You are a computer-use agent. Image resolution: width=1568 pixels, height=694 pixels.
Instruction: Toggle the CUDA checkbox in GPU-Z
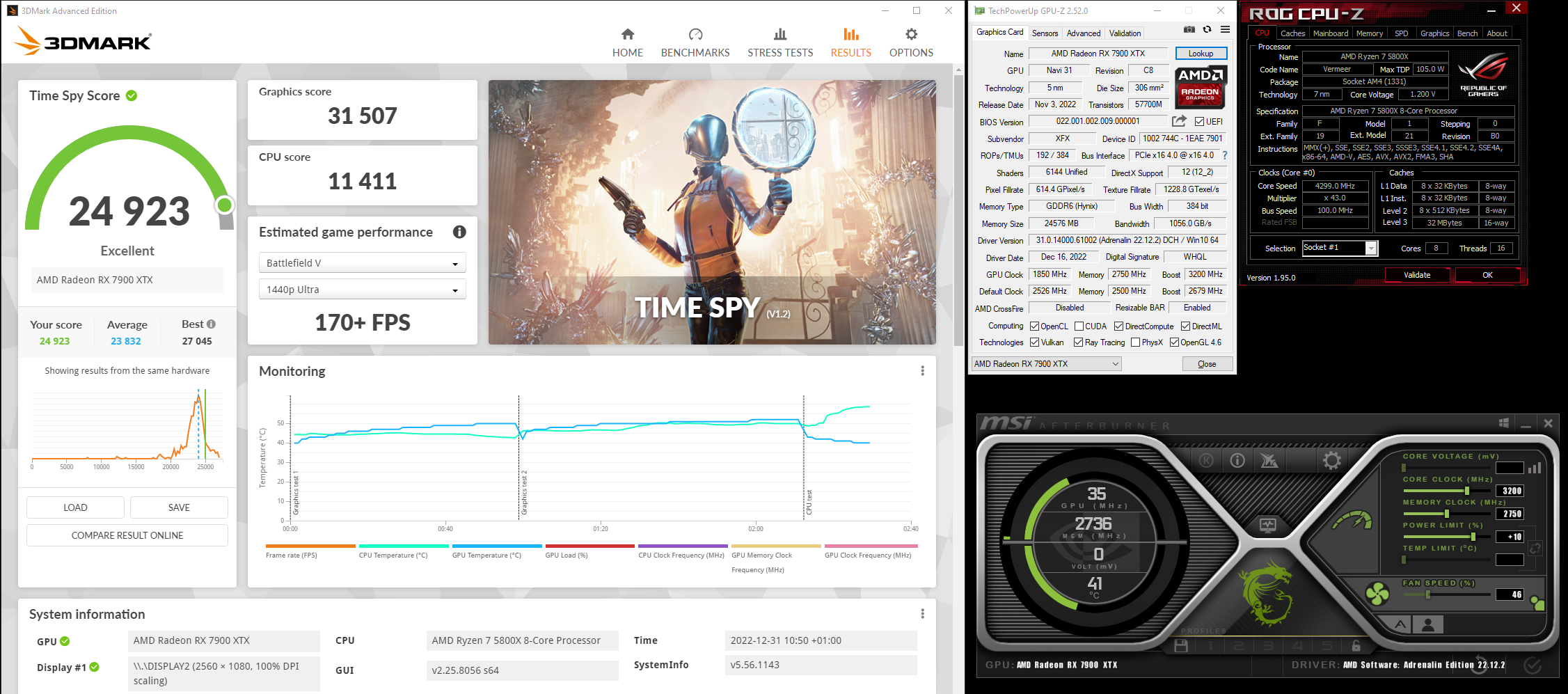click(1079, 326)
